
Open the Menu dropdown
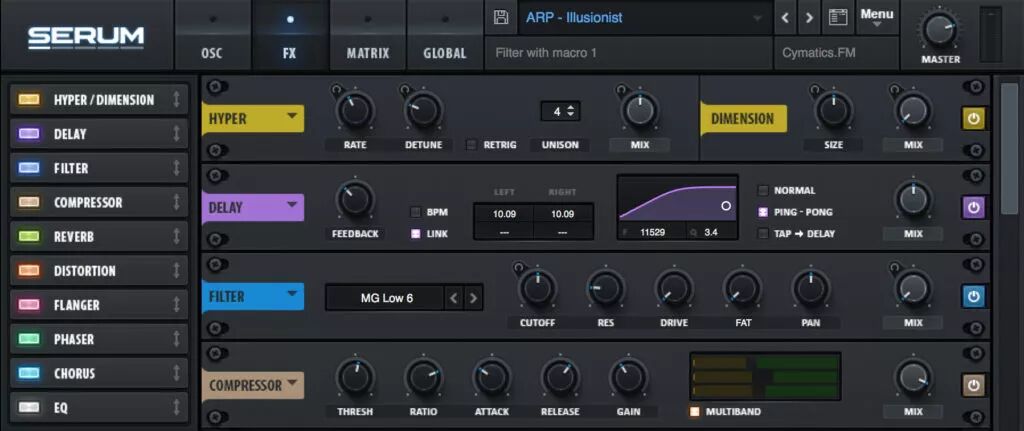(x=876, y=18)
